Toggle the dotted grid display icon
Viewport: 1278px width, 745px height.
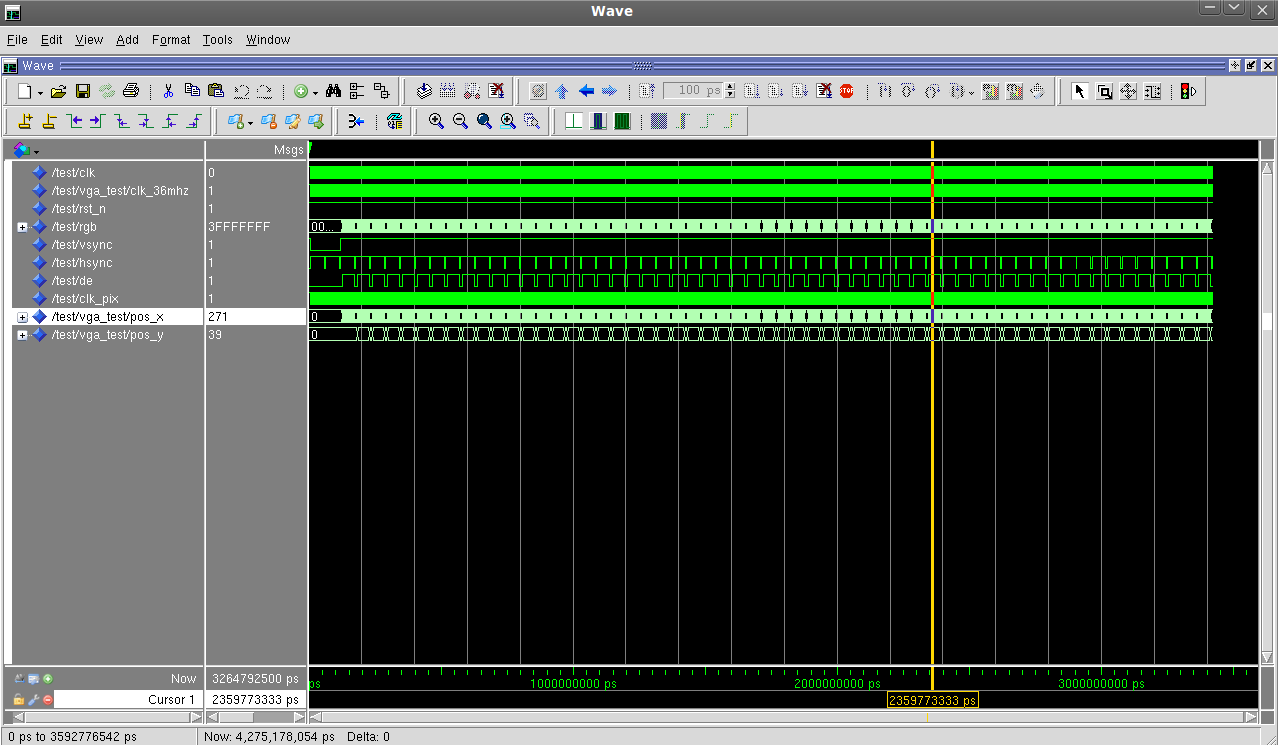pos(658,121)
